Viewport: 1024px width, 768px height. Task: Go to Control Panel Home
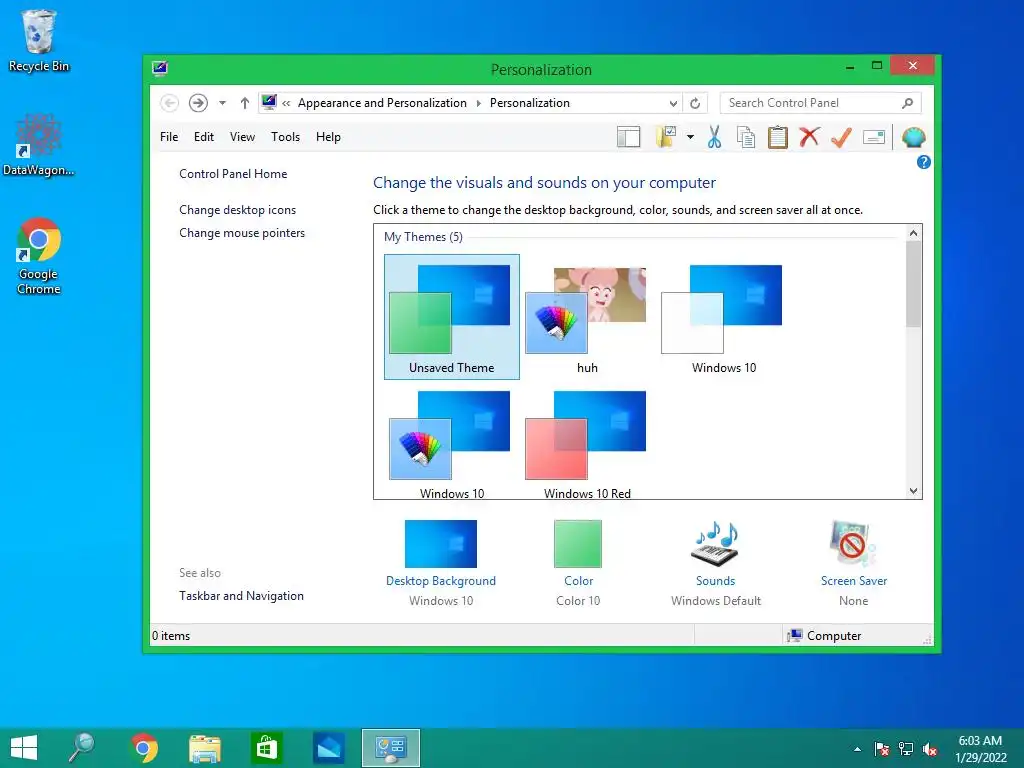[x=233, y=174]
